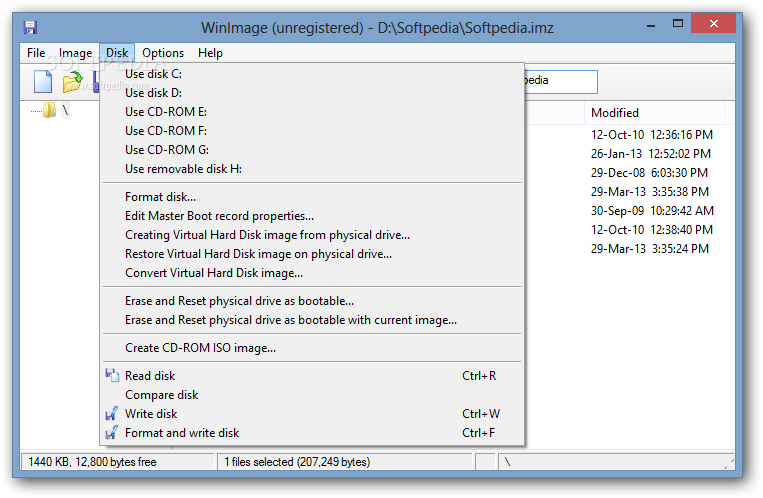763x498 pixels.
Task: Click the 1 files selected status entry
Action: [x=345, y=461]
